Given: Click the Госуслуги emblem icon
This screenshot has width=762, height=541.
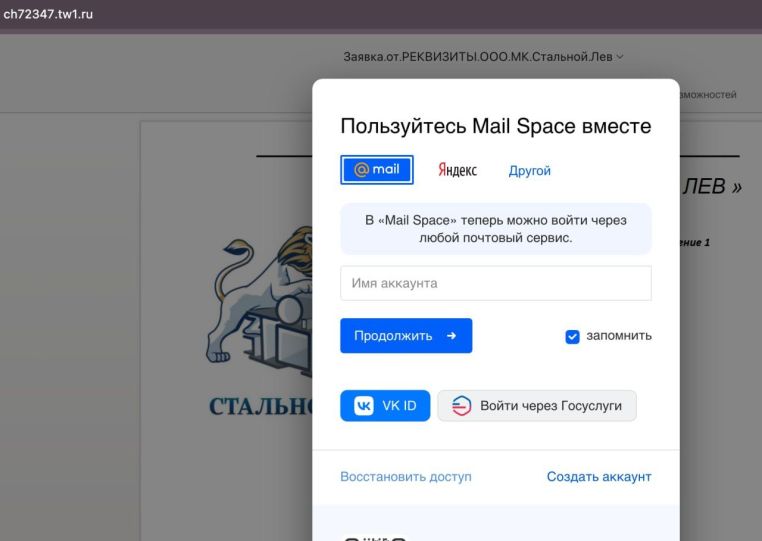Looking at the screenshot, I should click(460, 406).
